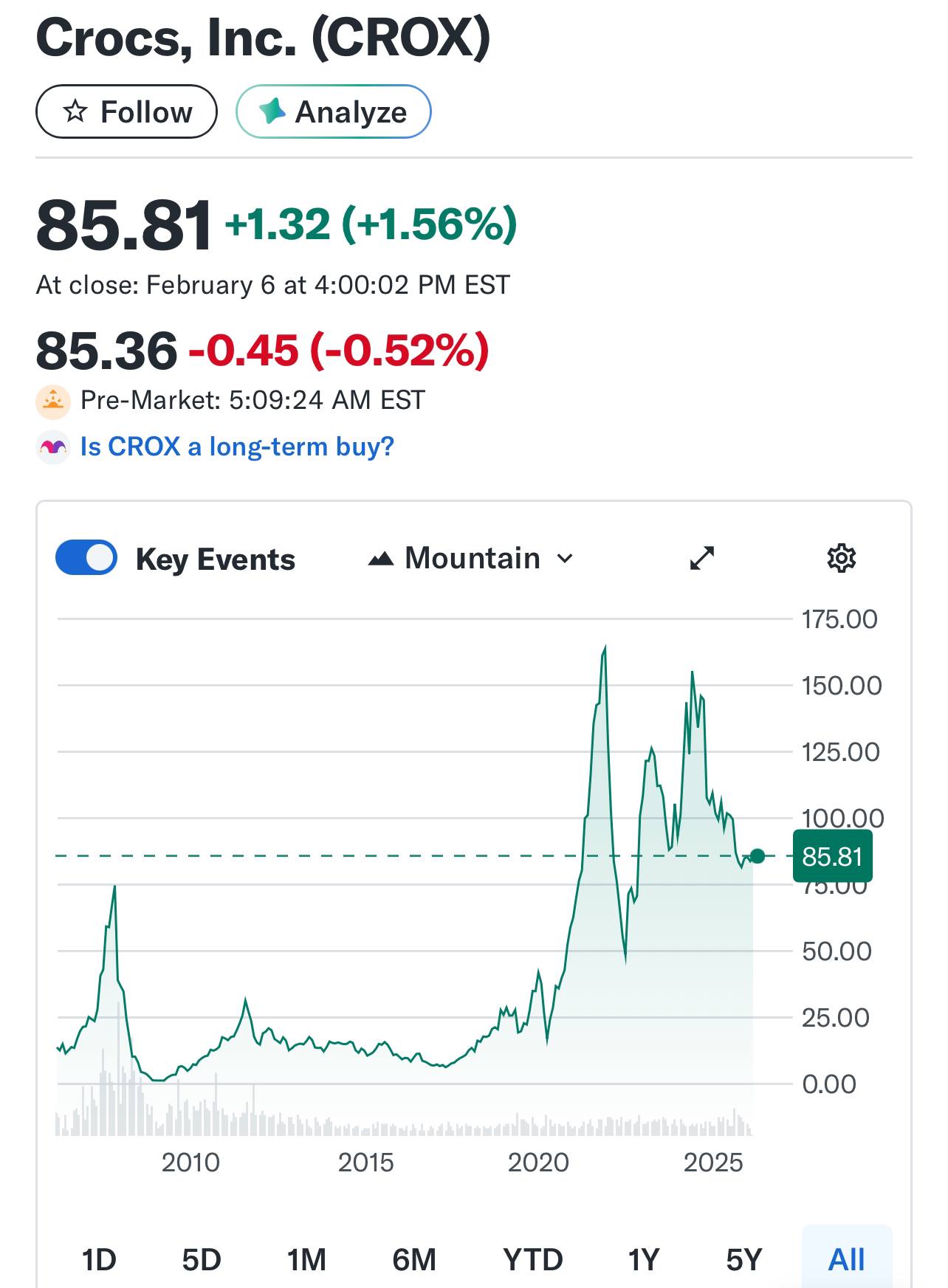Select the 5D time range

point(202,1259)
